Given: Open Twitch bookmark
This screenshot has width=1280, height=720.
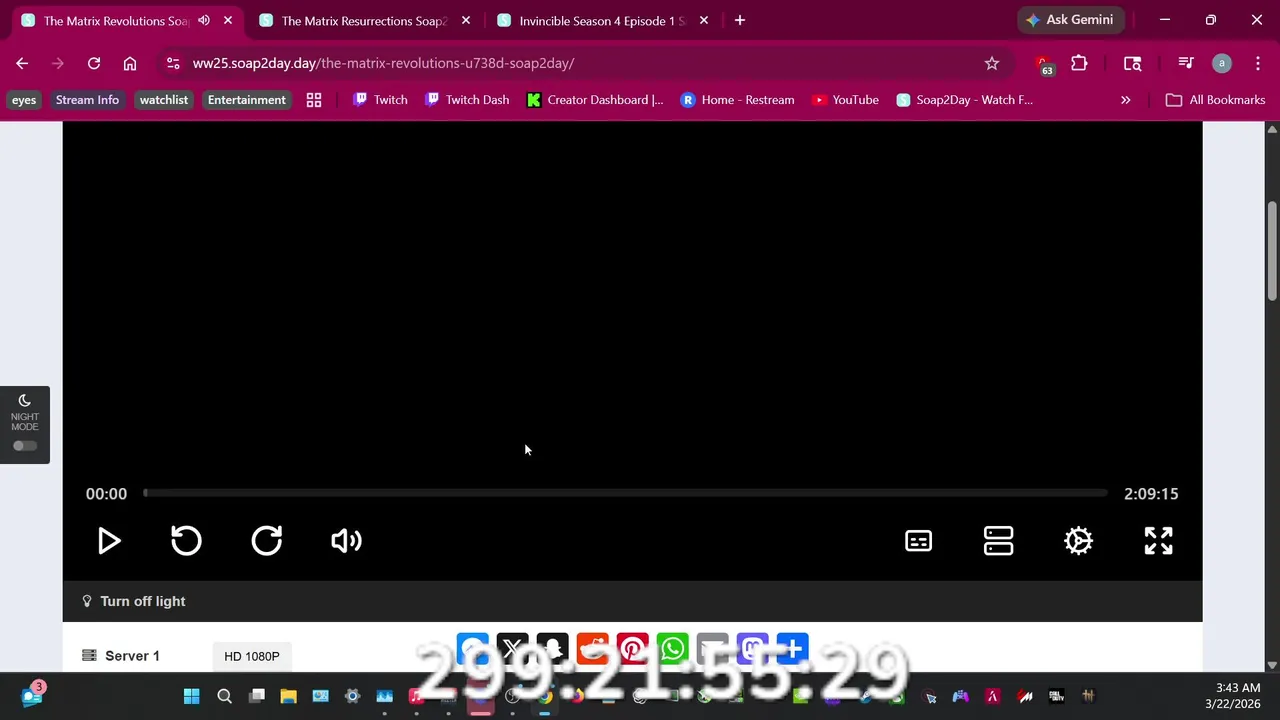Looking at the screenshot, I should click(x=380, y=100).
